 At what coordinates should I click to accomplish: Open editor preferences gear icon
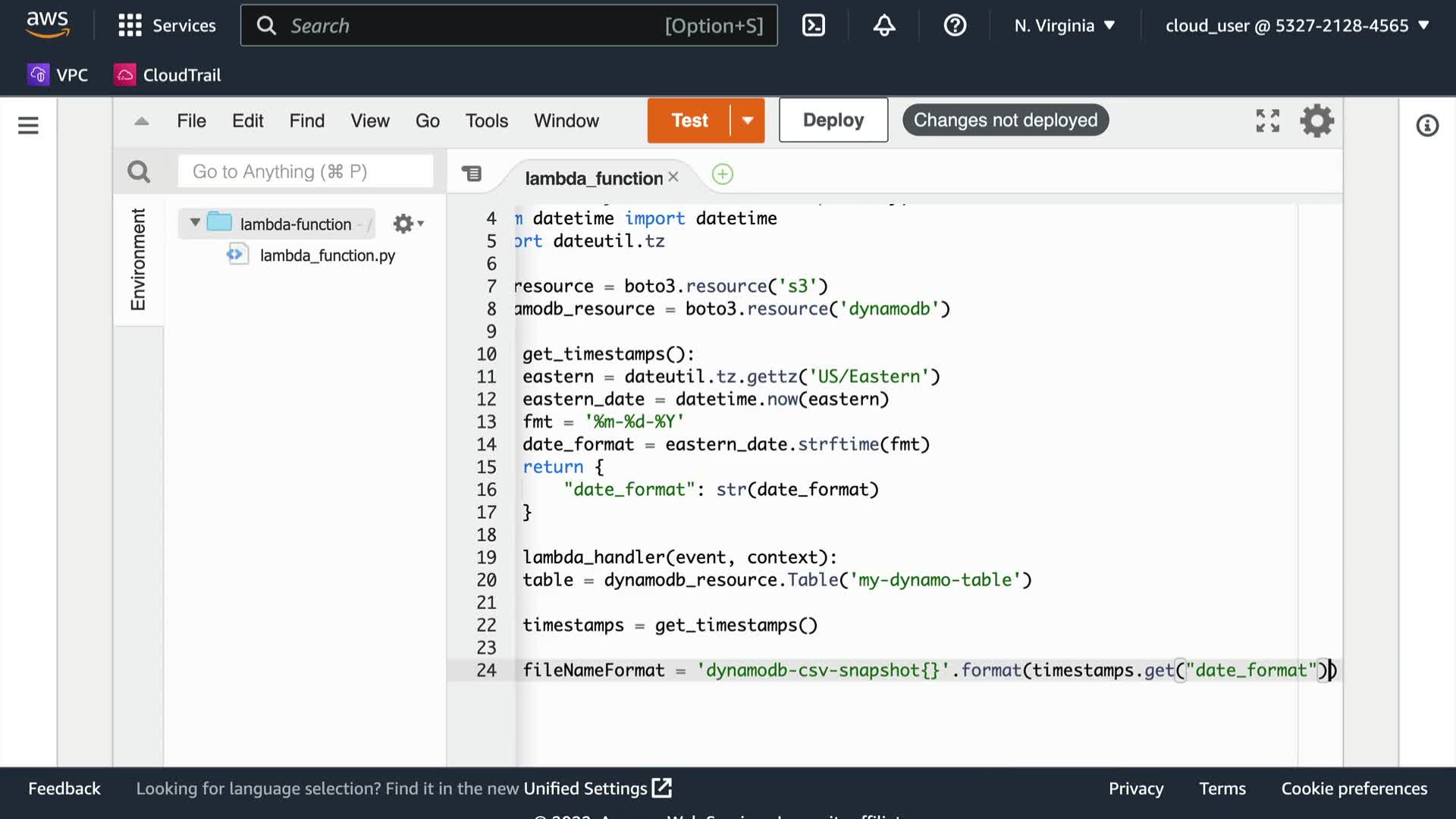(1317, 121)
